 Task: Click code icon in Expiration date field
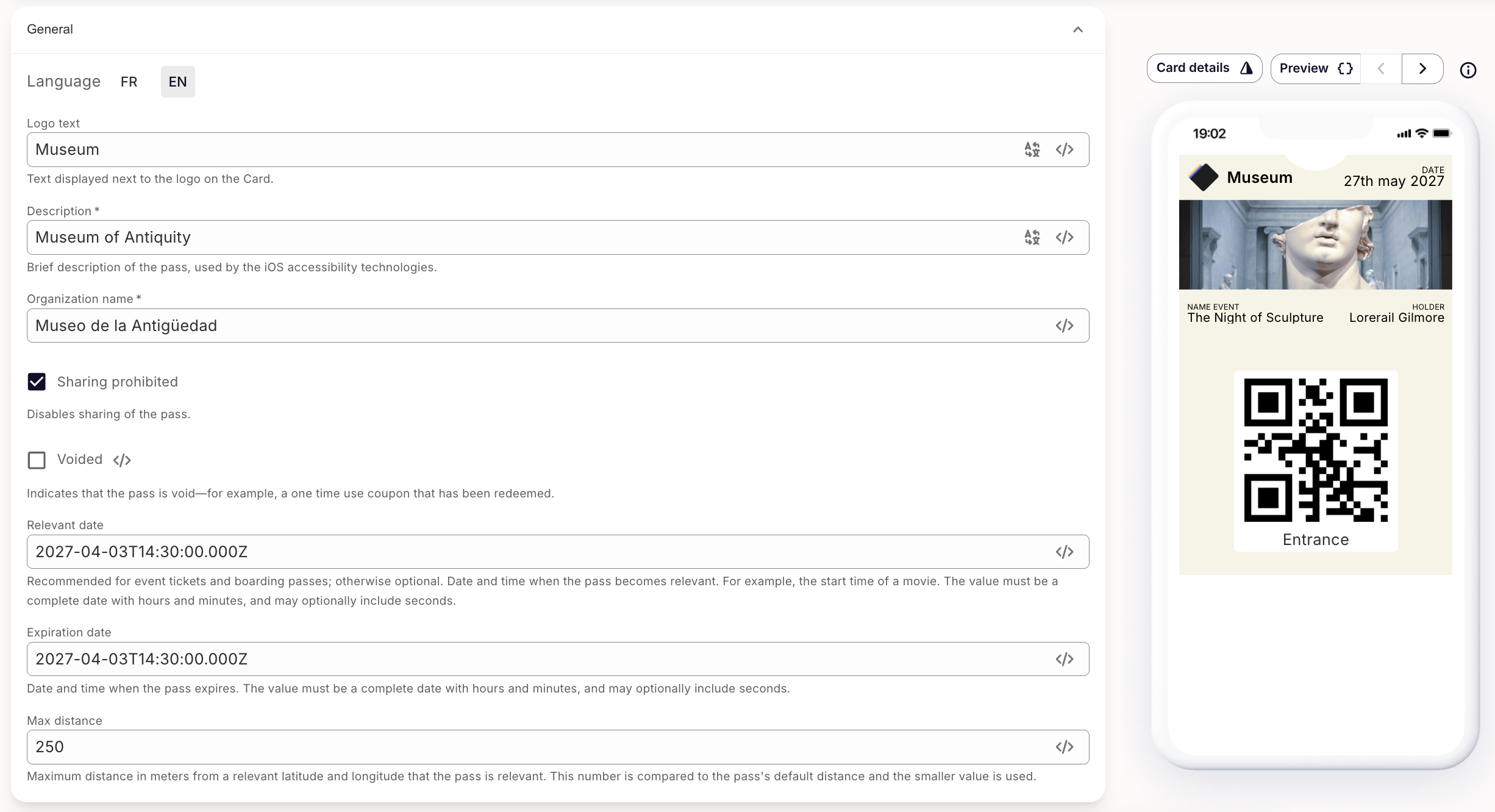pos(1065,659)
